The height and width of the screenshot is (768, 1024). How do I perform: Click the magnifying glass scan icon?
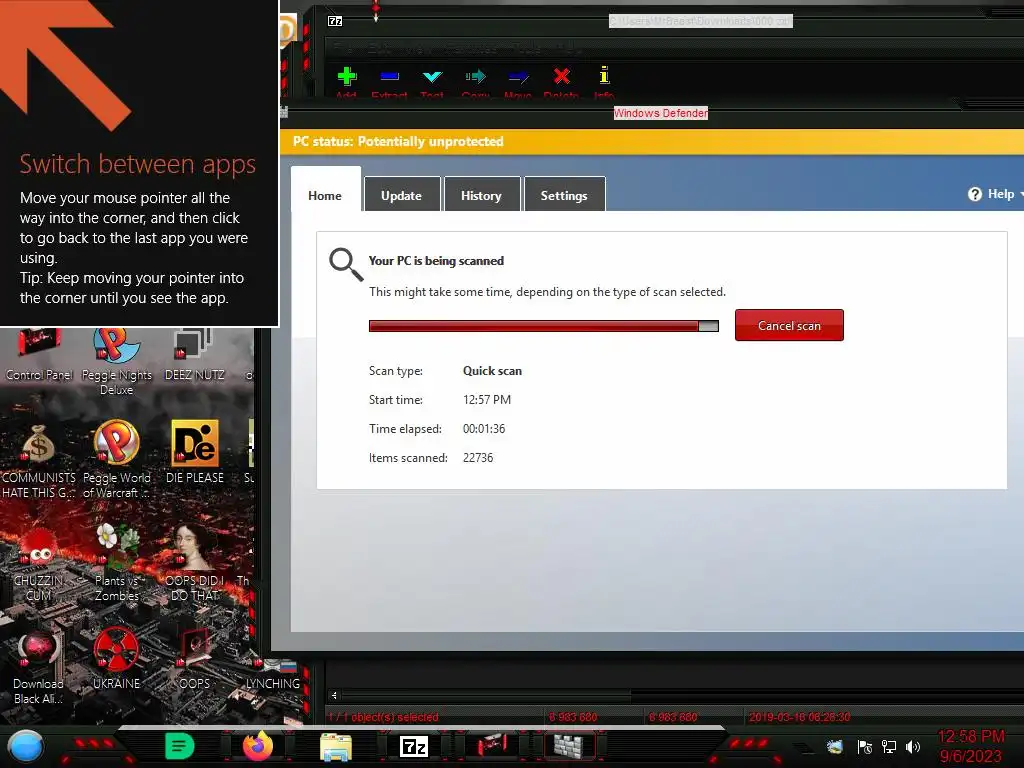(346, 264)
